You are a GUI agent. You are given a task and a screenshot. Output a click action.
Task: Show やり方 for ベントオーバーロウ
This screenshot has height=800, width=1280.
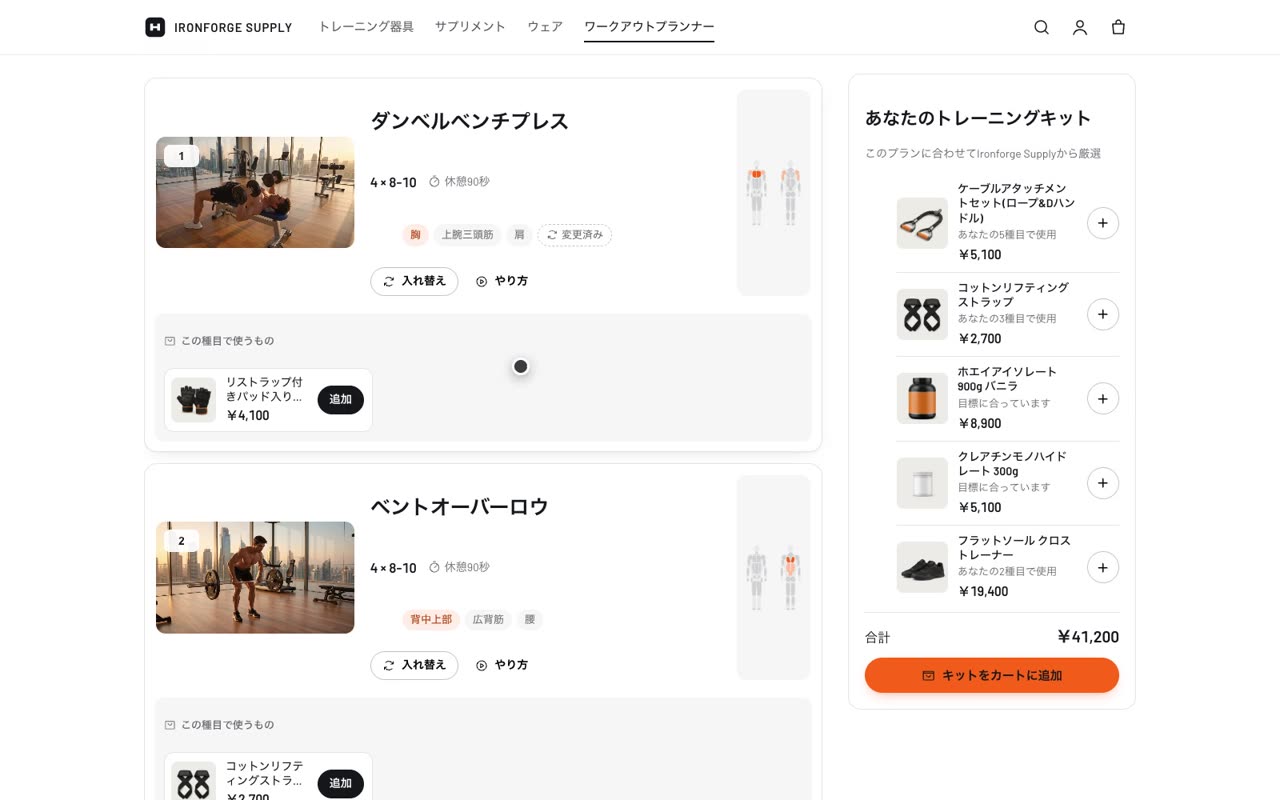502,665
